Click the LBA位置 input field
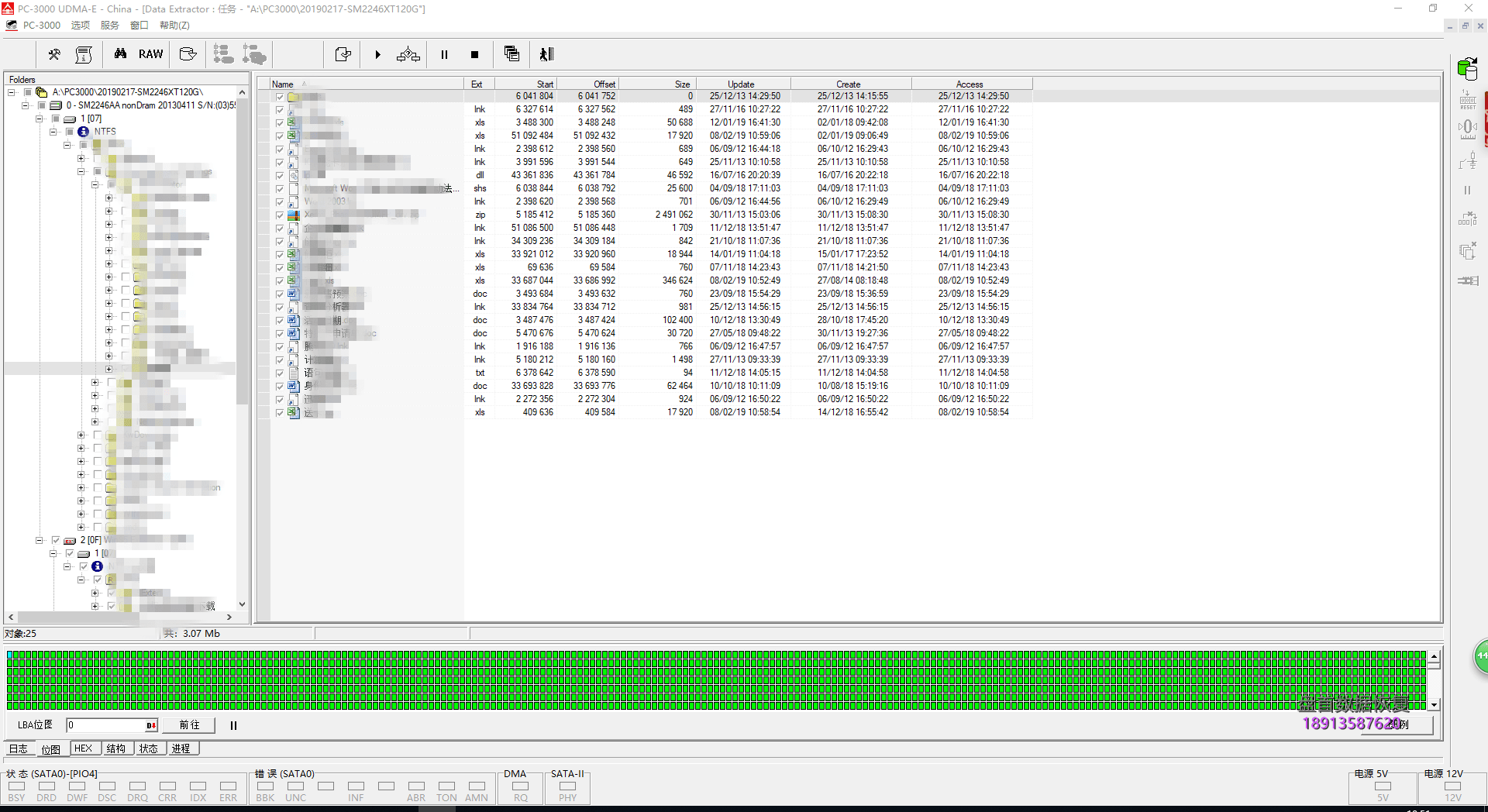The height and width of the screenshot is (812, 1488). point(106,725)
